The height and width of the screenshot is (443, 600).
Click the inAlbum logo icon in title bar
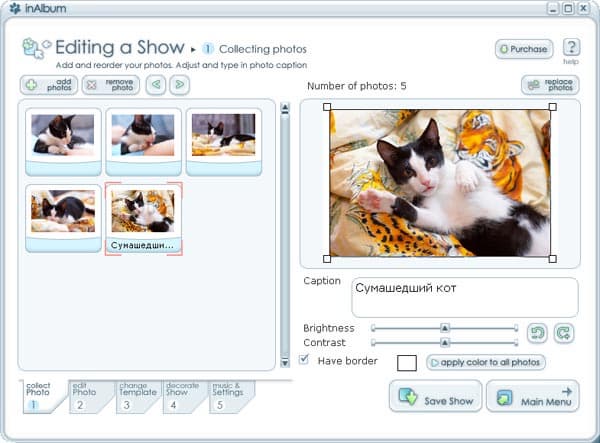(15, 8)
